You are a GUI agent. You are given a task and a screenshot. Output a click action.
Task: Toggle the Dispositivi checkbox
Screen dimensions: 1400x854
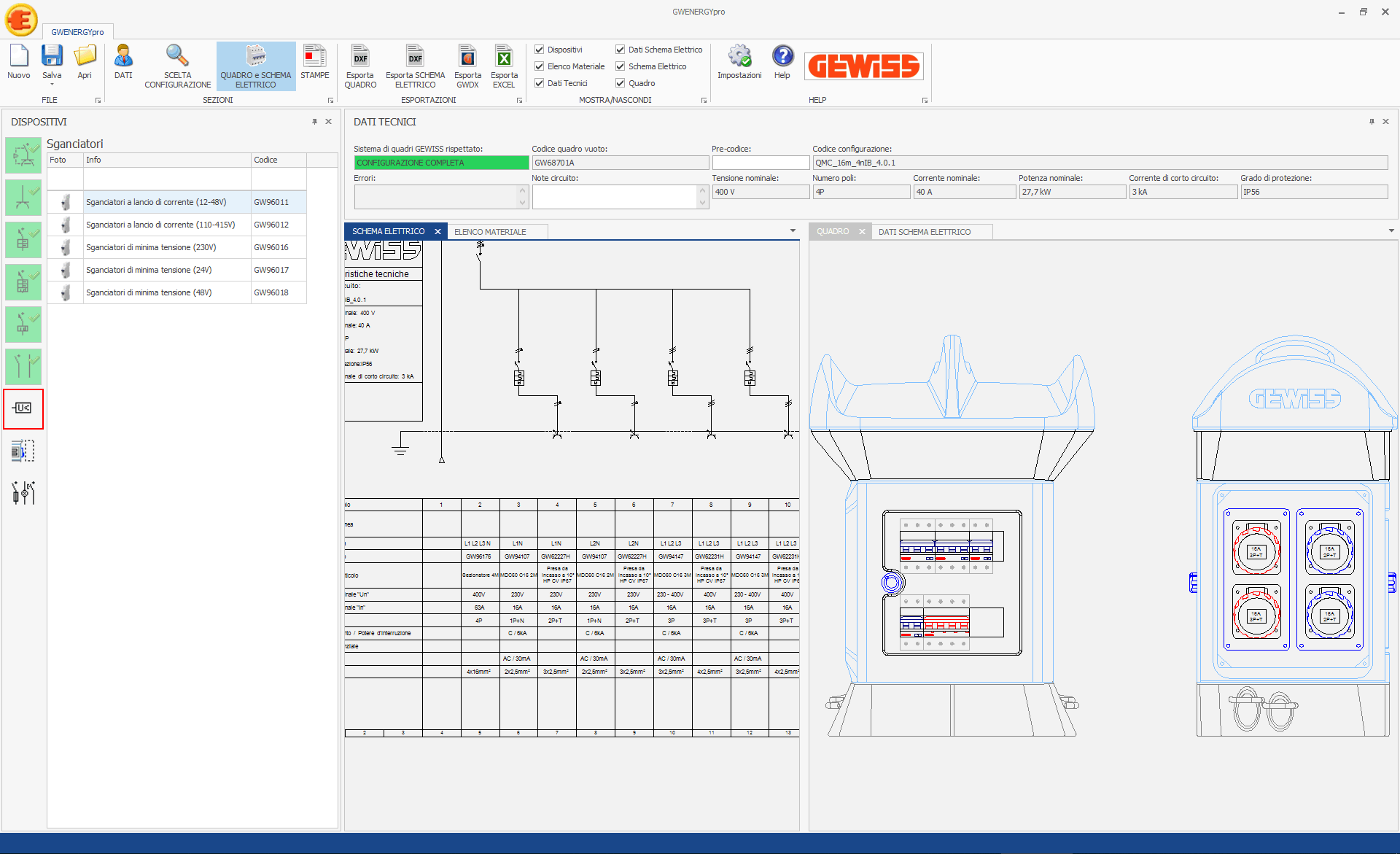540,50
